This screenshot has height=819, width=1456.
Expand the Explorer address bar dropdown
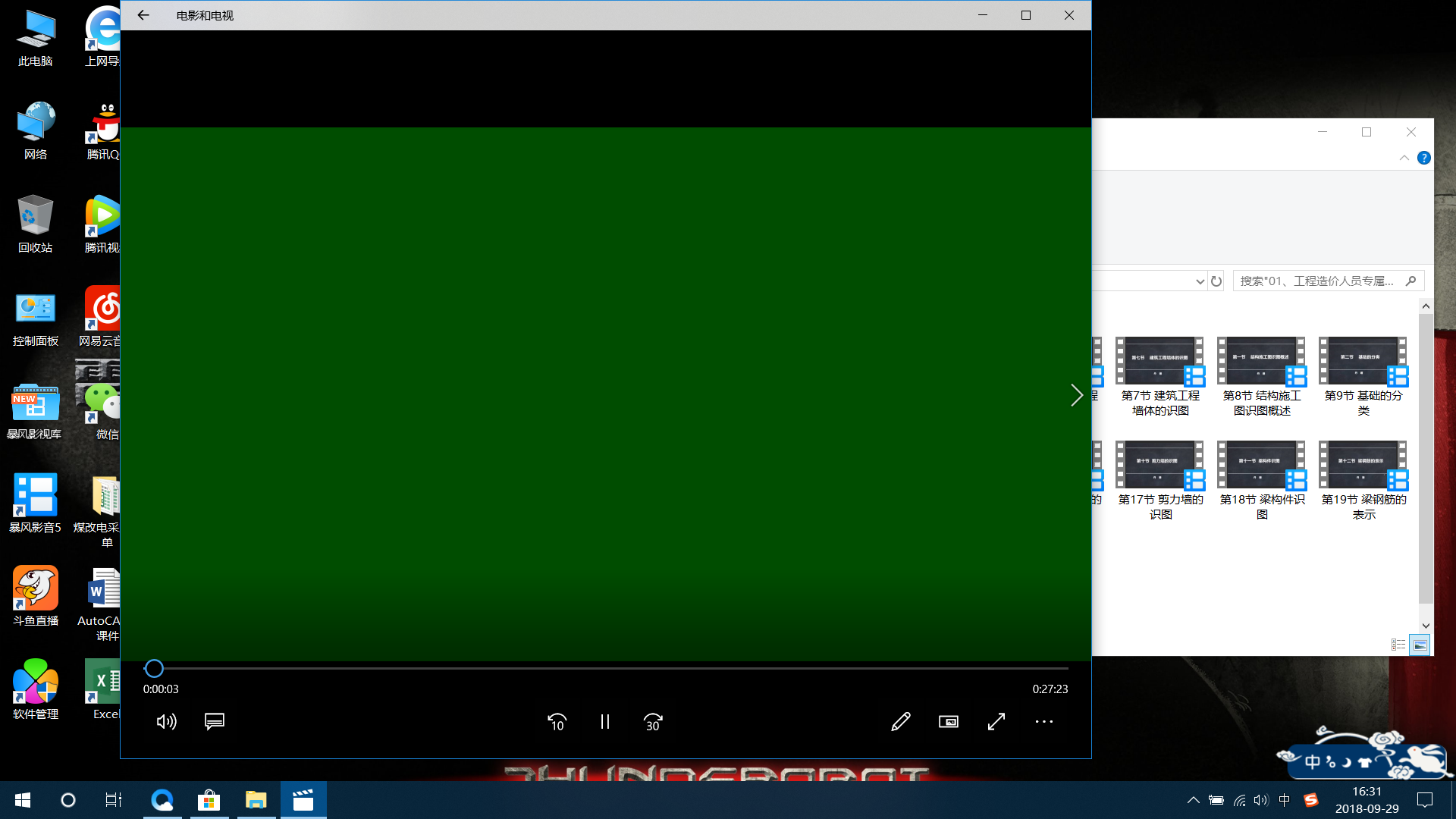pos(1200,281)
